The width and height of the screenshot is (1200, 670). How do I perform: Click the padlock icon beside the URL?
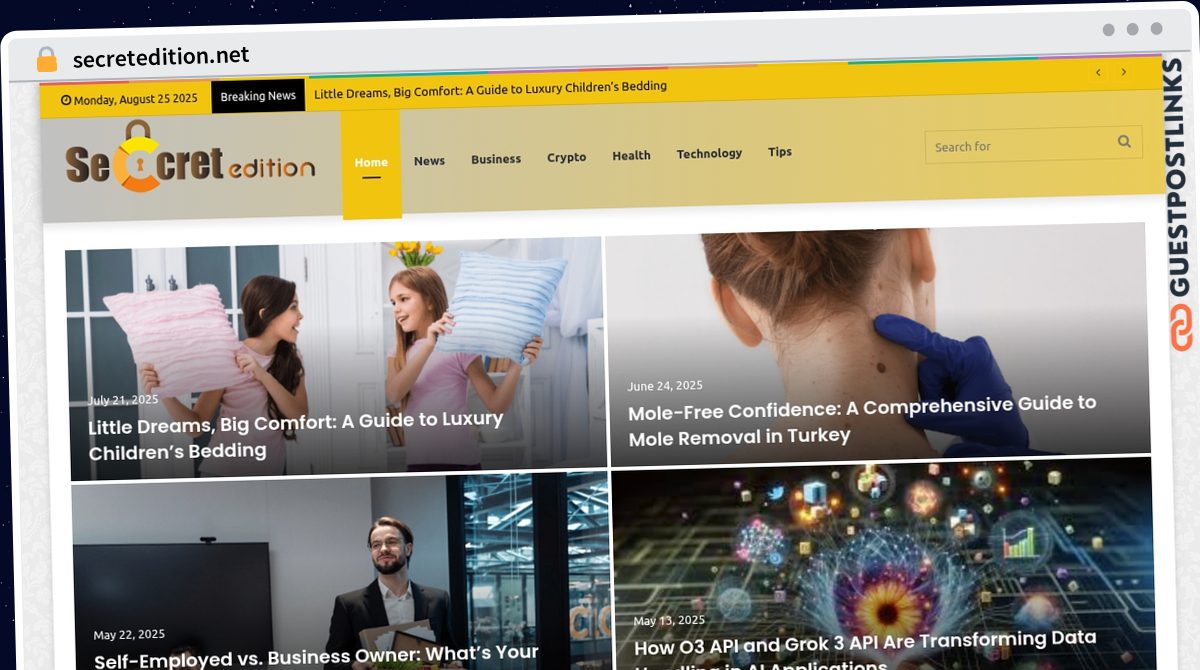click(x=47, y=59)
